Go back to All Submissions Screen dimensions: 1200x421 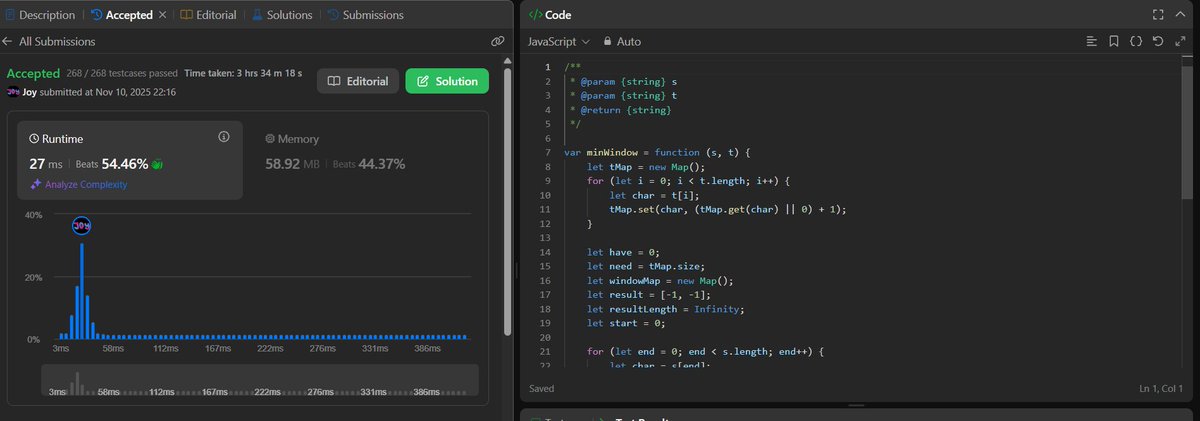point(49,41)
